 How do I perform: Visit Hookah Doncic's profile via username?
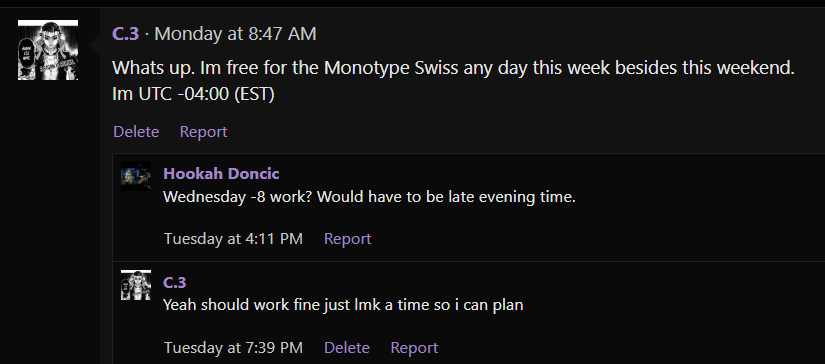click(x=221, y=174)
